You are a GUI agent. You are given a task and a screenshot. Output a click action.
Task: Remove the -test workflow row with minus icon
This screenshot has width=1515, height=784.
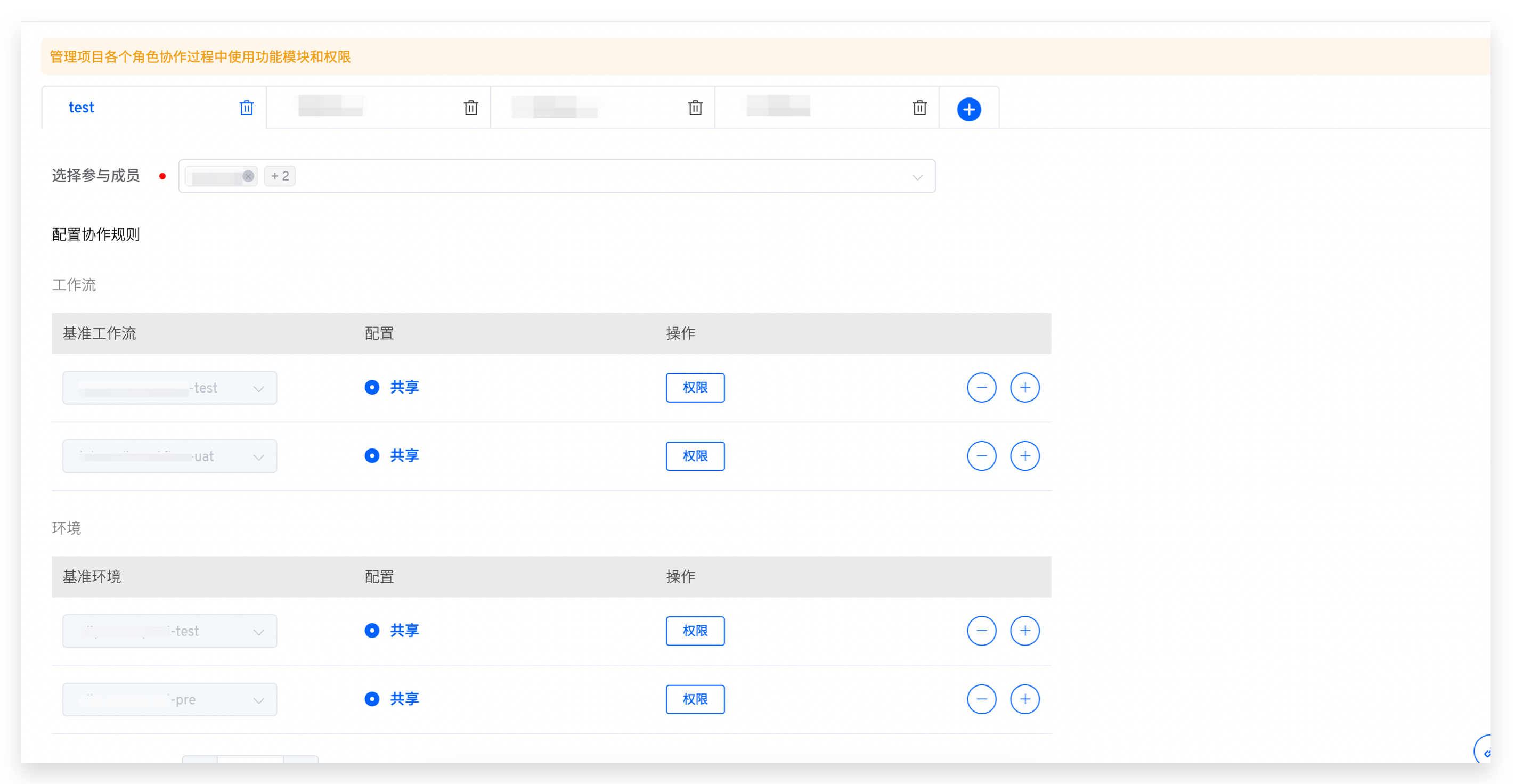(981, 388)
